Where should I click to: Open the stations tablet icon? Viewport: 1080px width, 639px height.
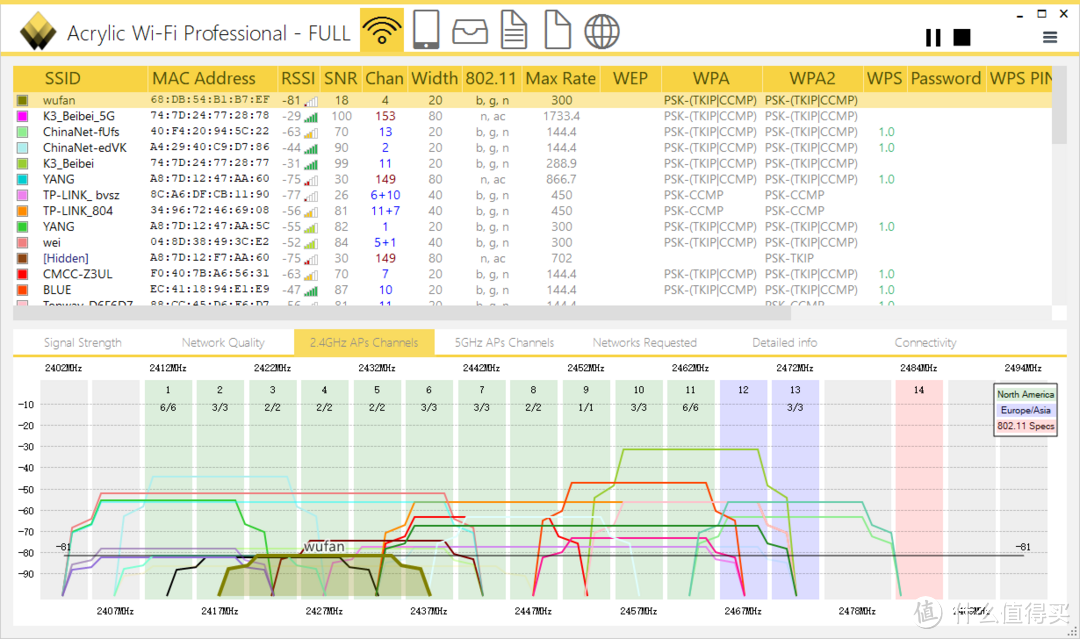pyautogui.click(x=426, y=30)
